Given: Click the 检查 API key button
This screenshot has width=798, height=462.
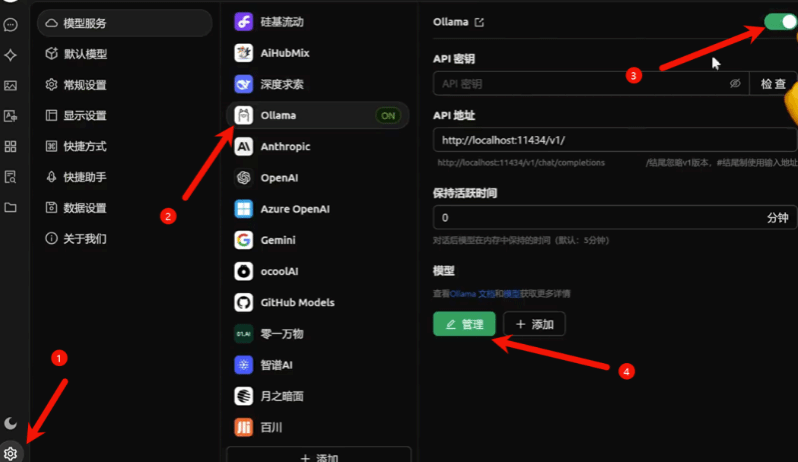Looking at the screenshot, I should pos(773,83).
